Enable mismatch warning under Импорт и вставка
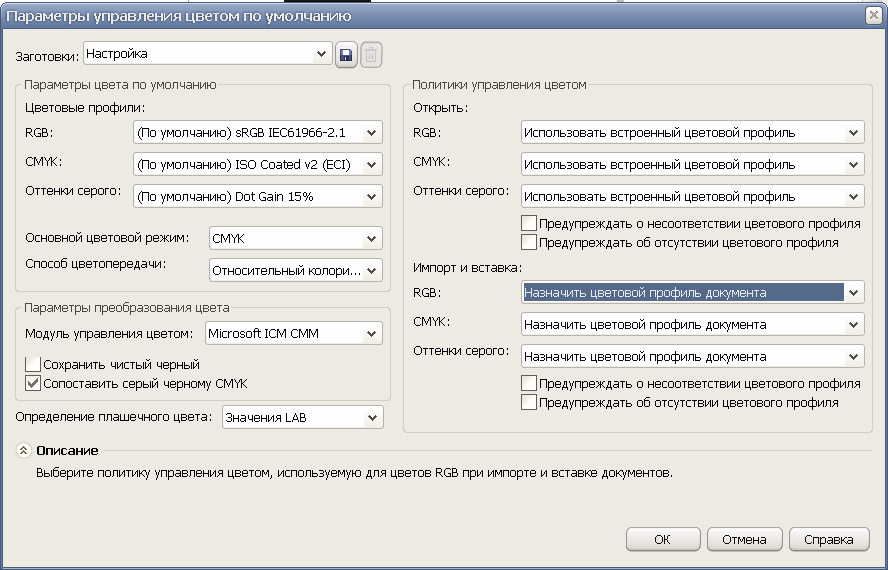This screenshot has height=570, width=888. pyautogui.click(x=529, y=384)
